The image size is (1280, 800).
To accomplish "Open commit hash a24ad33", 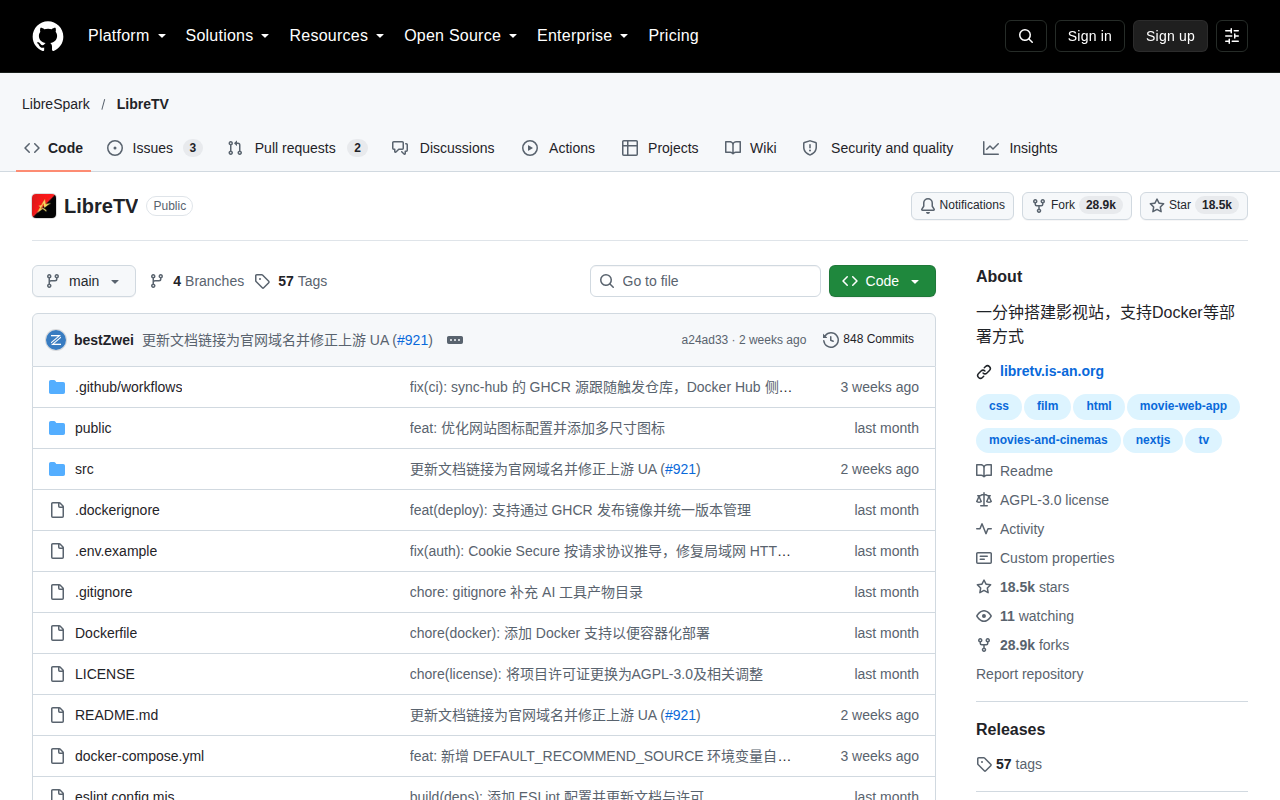I will 705,340.
